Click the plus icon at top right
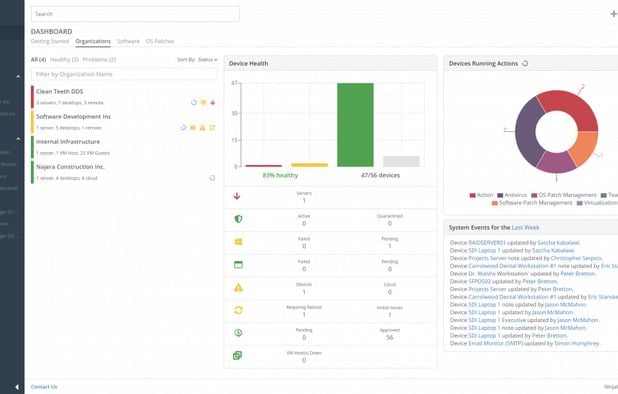618x394 pixels. click(x=614, y=14)
